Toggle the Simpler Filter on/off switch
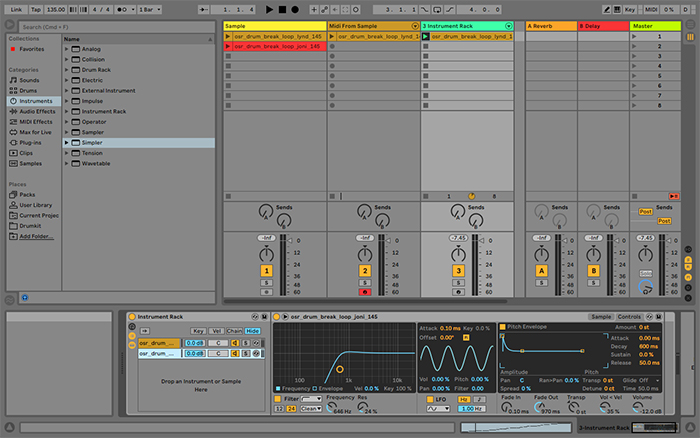 tap(278, 399)
